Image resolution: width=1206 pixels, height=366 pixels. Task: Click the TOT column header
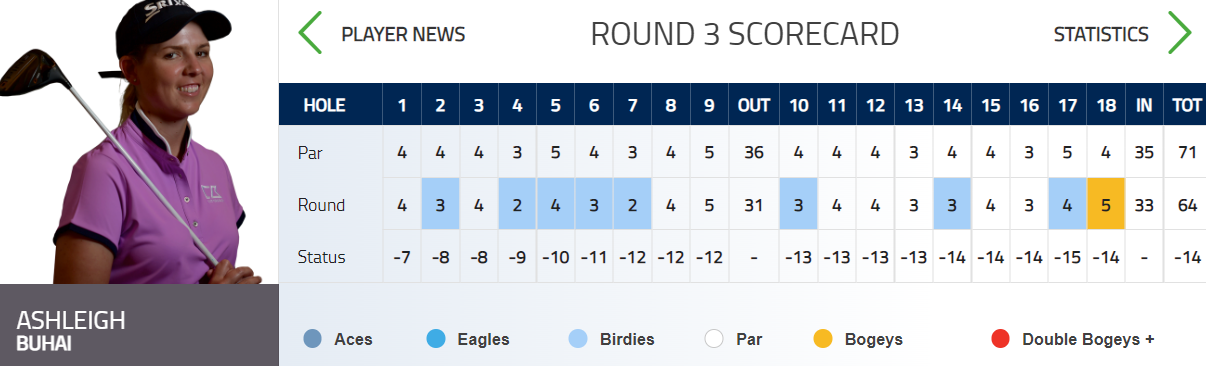pos(1186,104)
